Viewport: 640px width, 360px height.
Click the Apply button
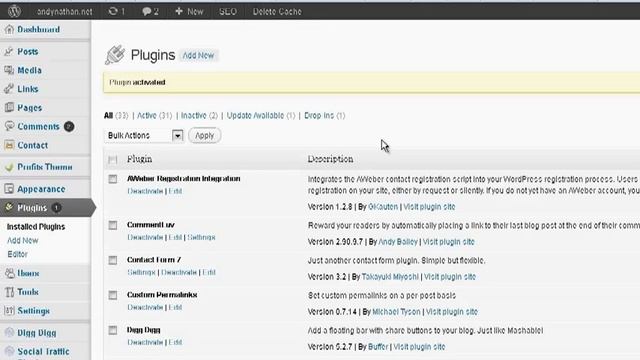(x=204, y=136)
